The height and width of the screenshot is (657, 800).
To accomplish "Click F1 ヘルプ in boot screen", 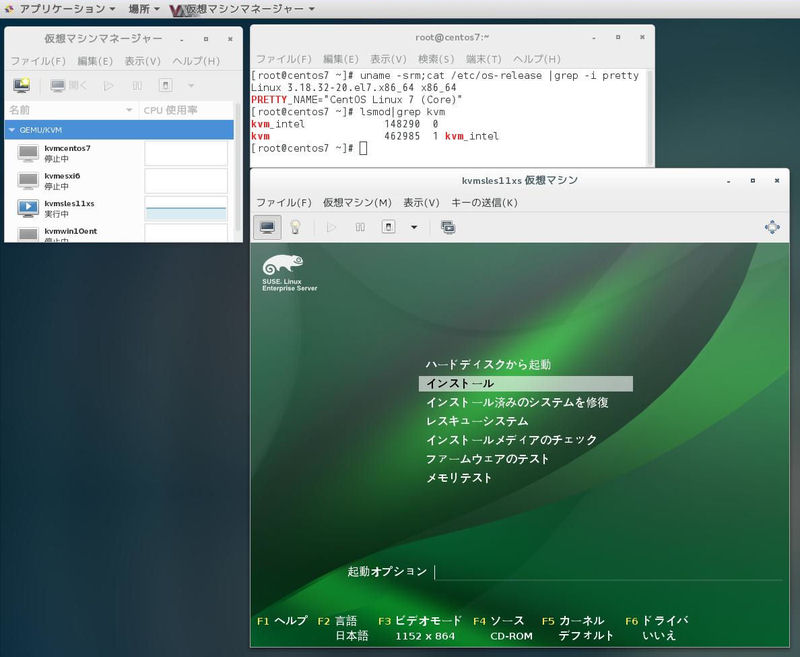I will coord(282,621).
